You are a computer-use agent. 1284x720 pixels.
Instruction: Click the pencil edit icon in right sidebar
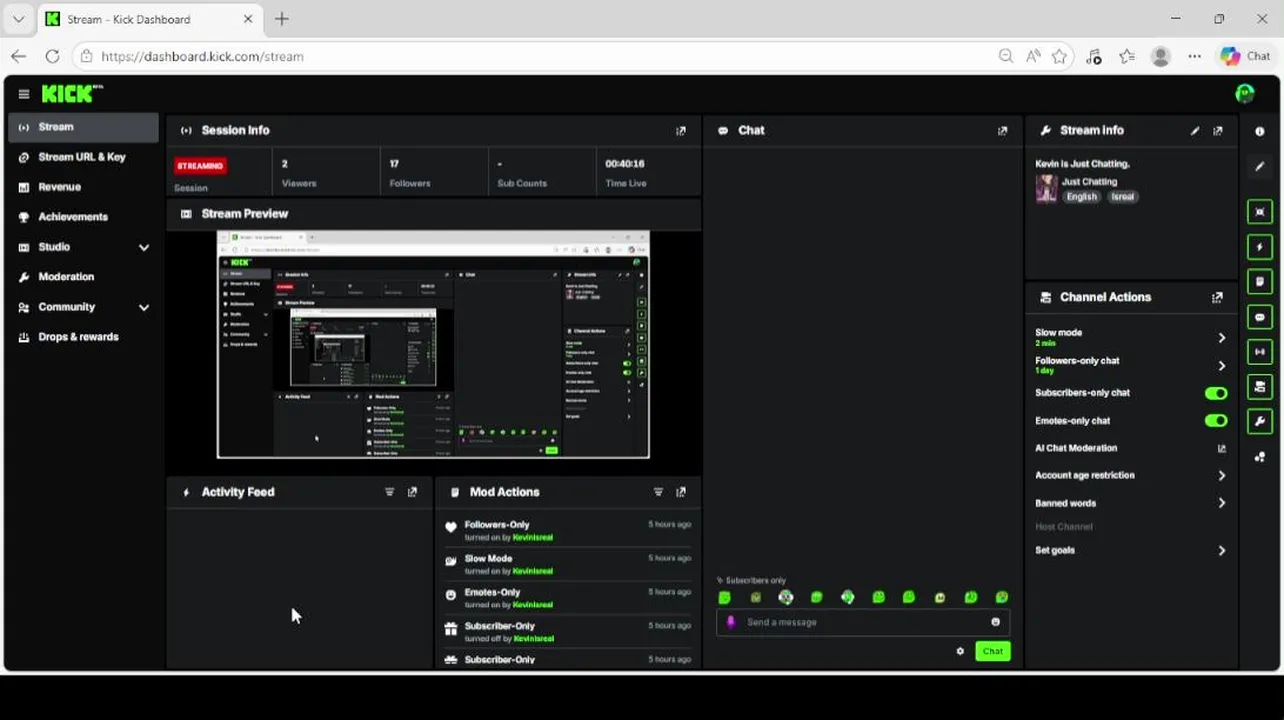(1260, 166)
